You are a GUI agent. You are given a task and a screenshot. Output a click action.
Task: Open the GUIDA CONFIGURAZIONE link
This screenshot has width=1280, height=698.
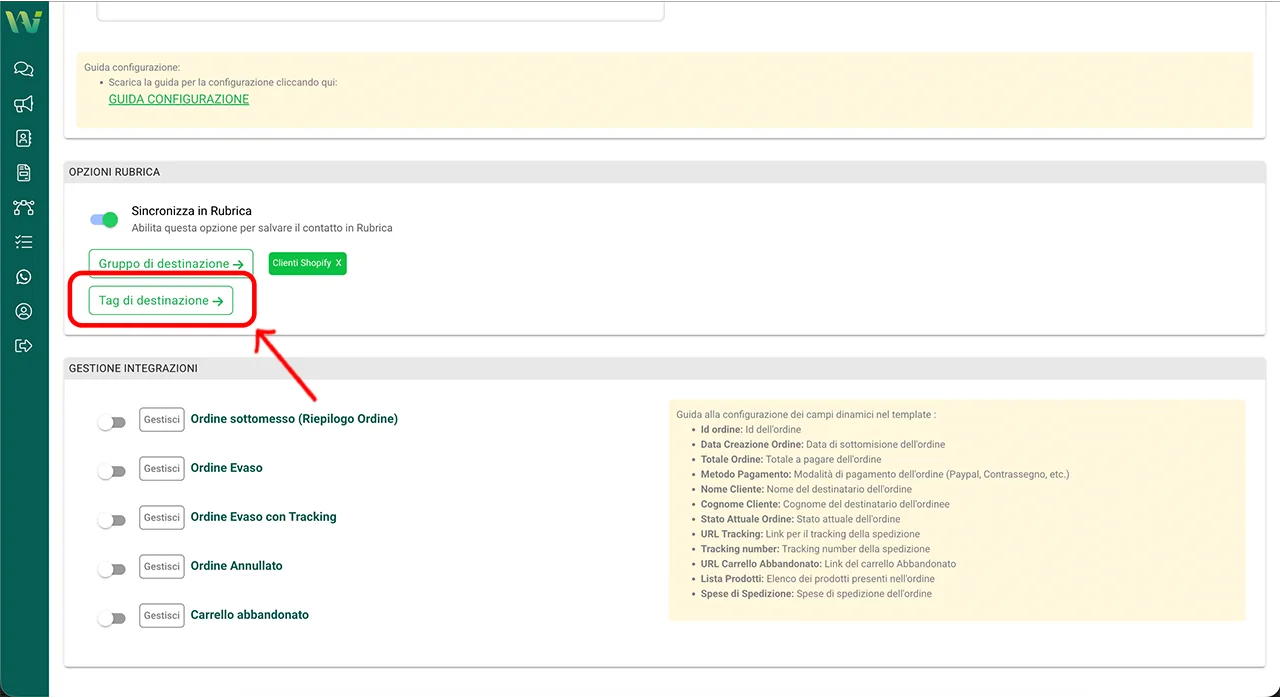[178, 100]
